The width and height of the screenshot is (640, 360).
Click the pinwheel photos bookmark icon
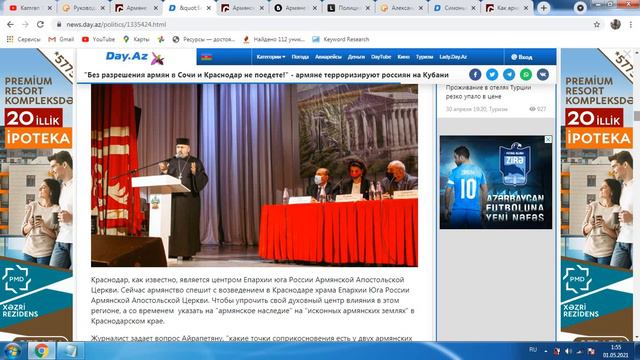[x=161, y=39]
